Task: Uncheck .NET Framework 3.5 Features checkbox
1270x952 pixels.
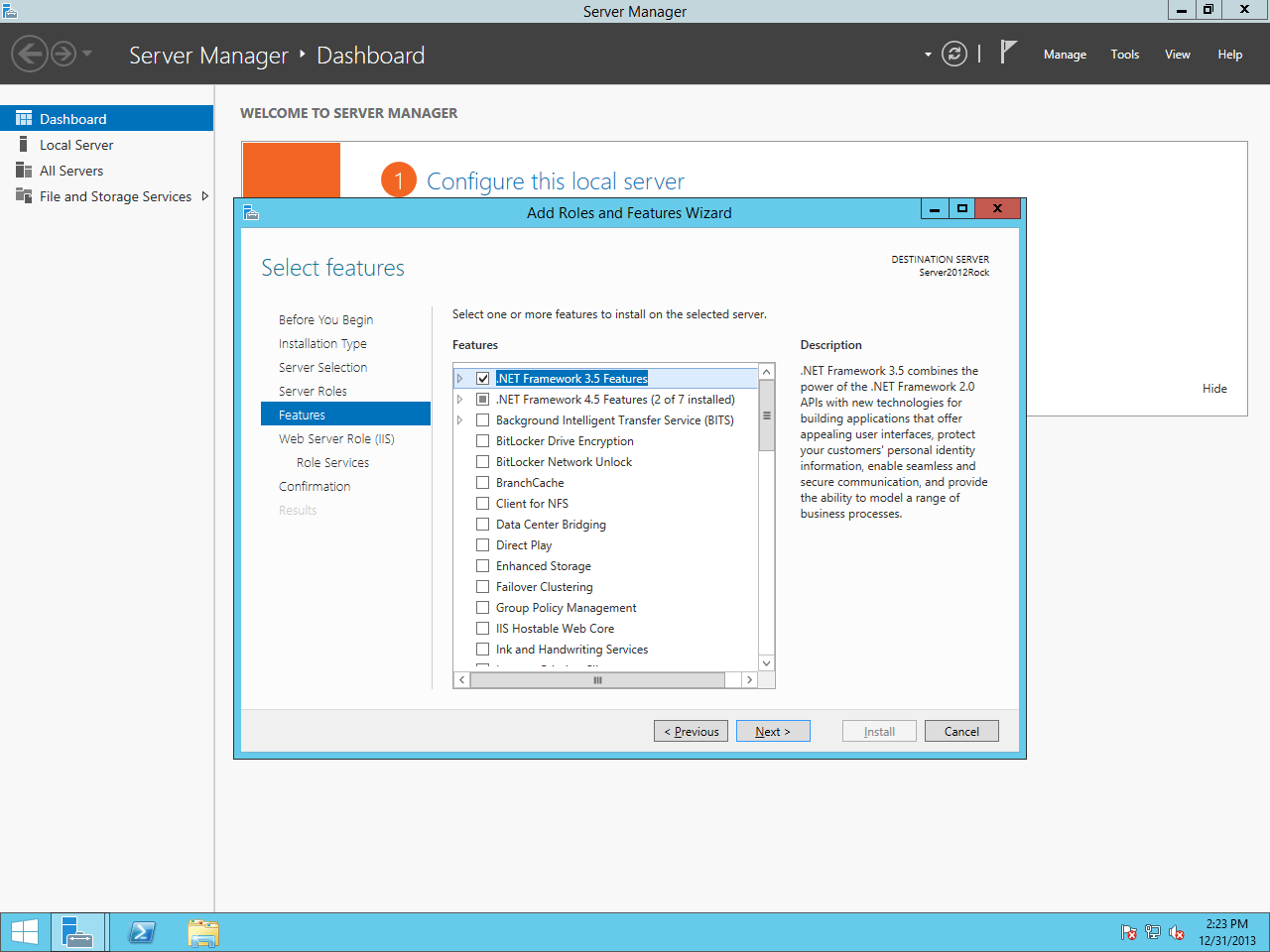Action: (x=483, y=379)
